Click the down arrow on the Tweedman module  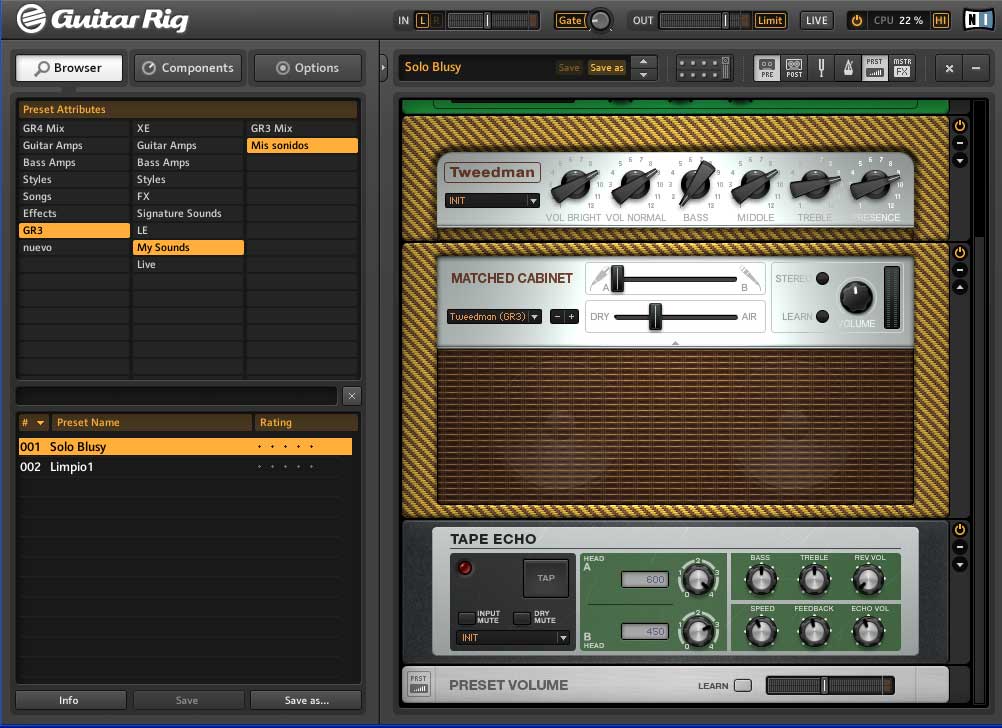(x=959, y=160)
